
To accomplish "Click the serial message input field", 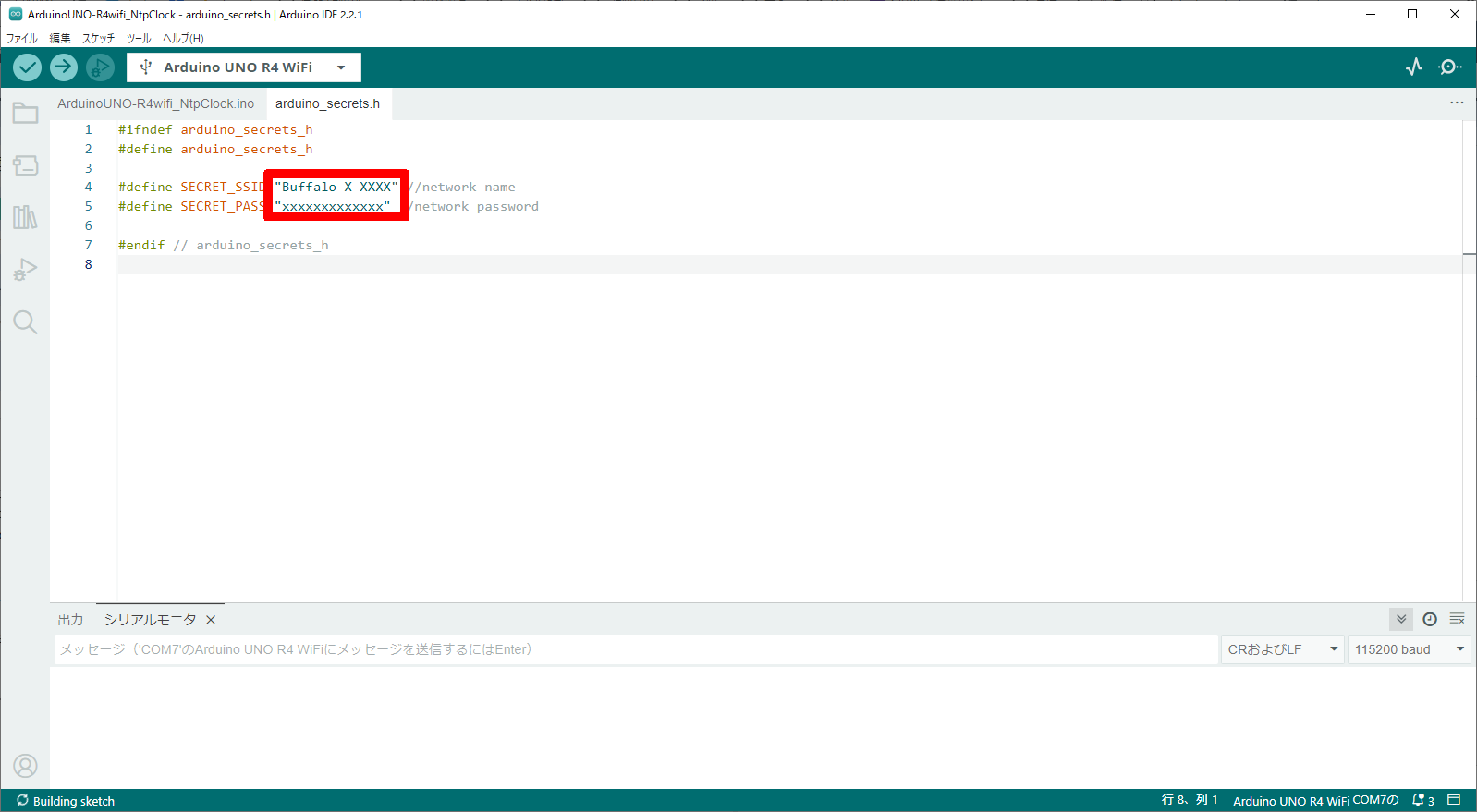I will [x=636, y=649].
